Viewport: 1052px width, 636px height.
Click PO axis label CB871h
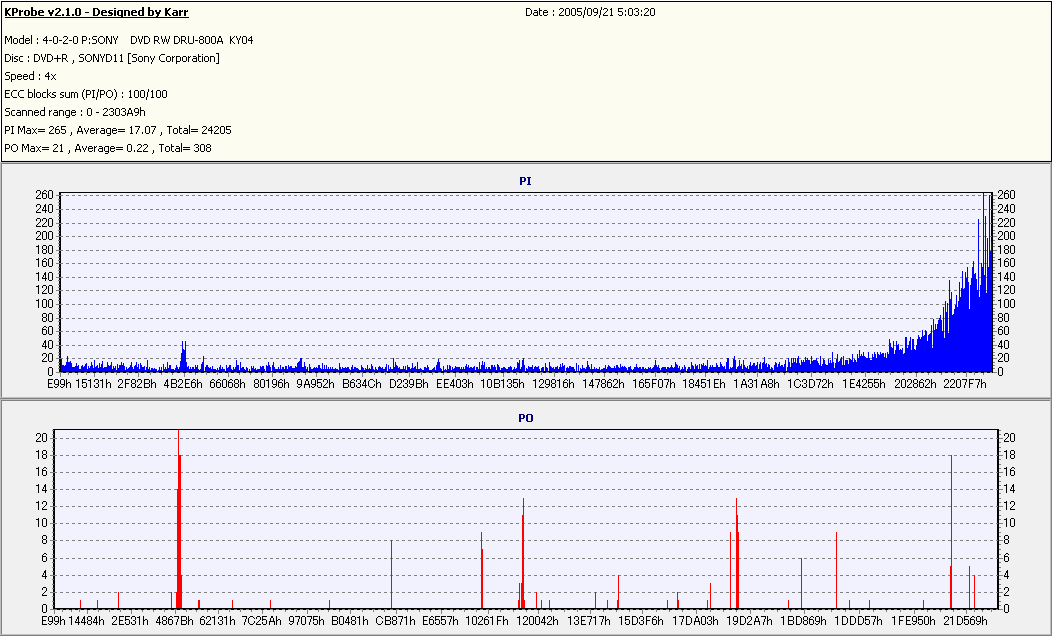[395, 621]
